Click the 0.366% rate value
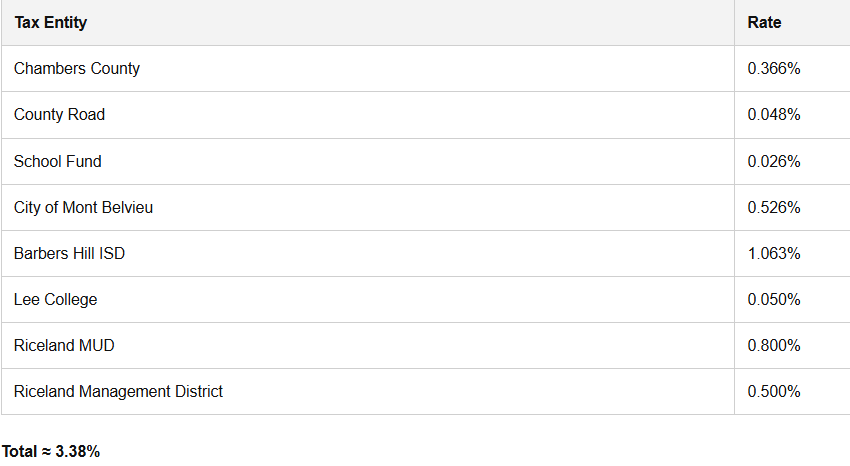Screen dimensions: 850x466 [x=774, y=68]
